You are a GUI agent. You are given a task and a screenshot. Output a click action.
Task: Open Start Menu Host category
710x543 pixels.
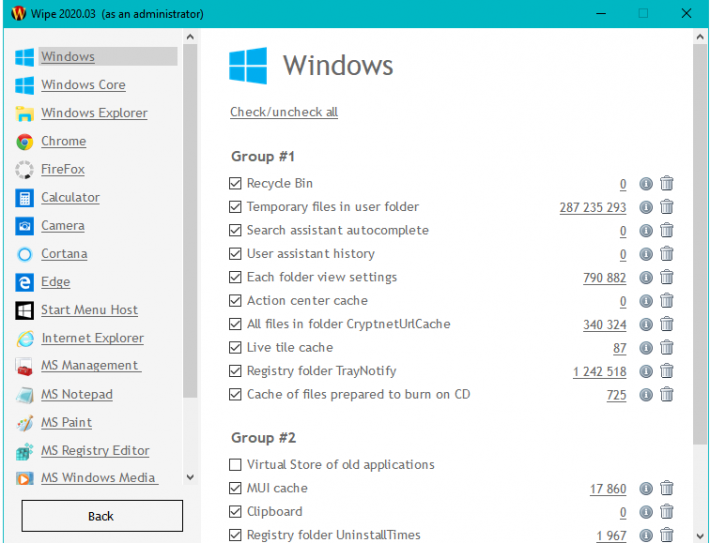90,310
